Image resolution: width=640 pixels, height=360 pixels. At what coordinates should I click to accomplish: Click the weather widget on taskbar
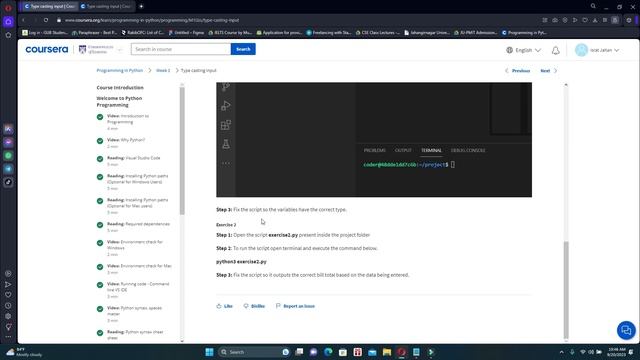[x=24, y=352]
